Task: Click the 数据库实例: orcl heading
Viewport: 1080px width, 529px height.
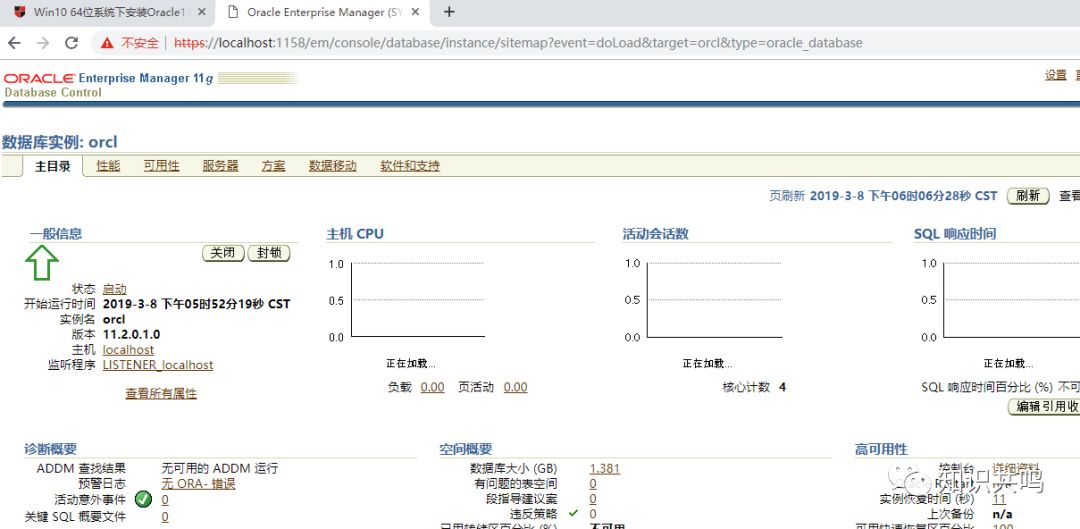Action: 59,143
